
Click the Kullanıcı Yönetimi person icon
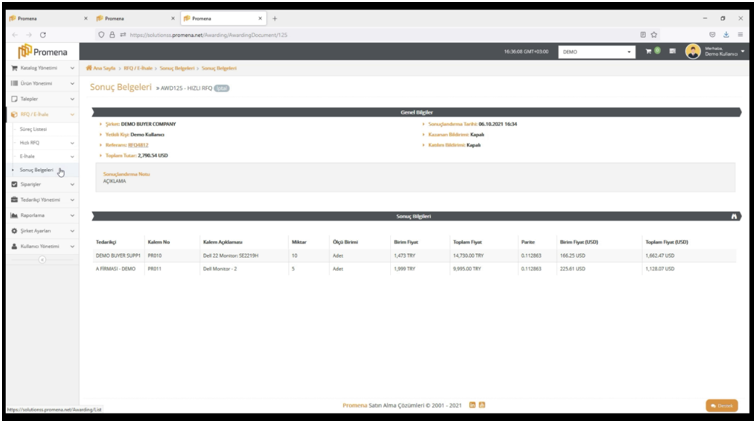click(x=14, y=246)
